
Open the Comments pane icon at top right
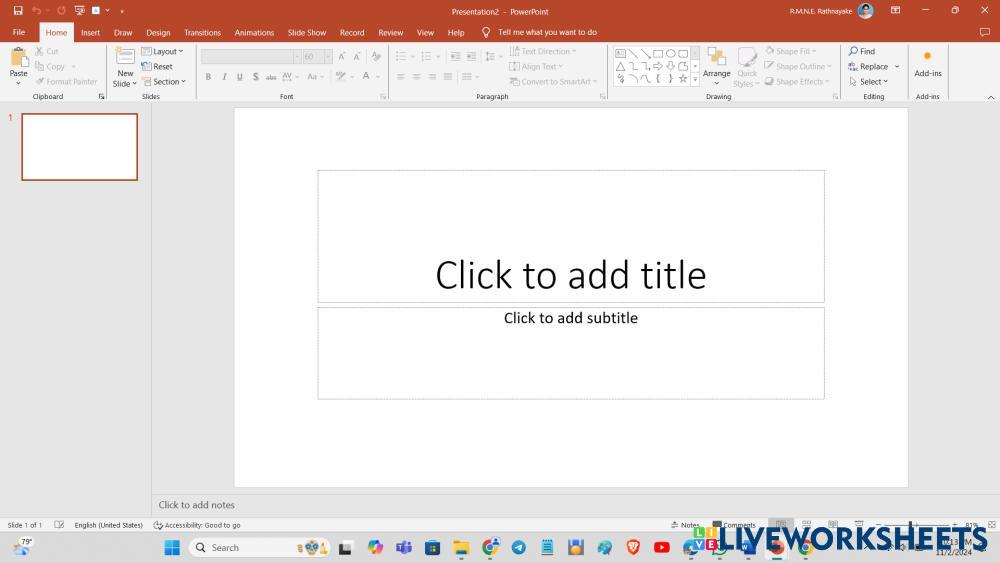[x=985, y=32]
